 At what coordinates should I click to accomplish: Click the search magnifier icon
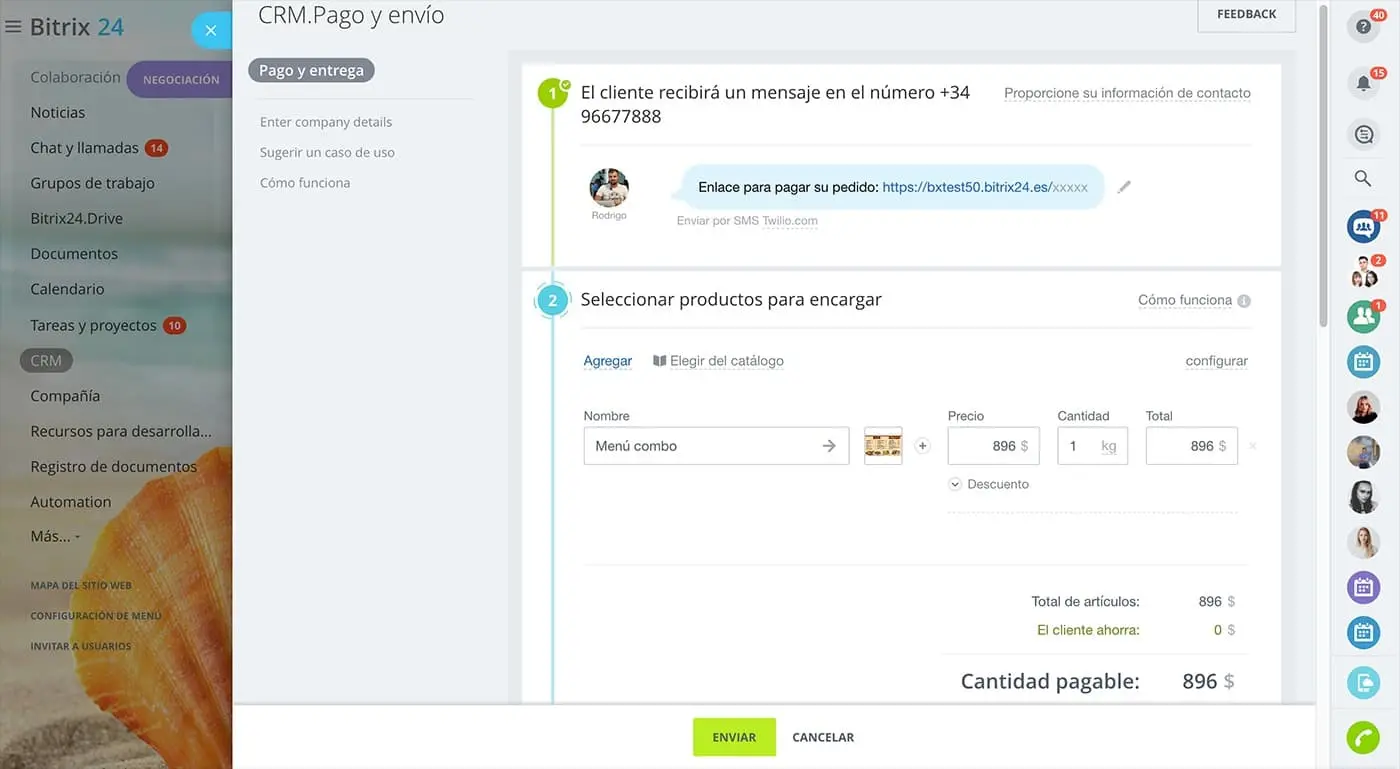[x=1362, y=179]
